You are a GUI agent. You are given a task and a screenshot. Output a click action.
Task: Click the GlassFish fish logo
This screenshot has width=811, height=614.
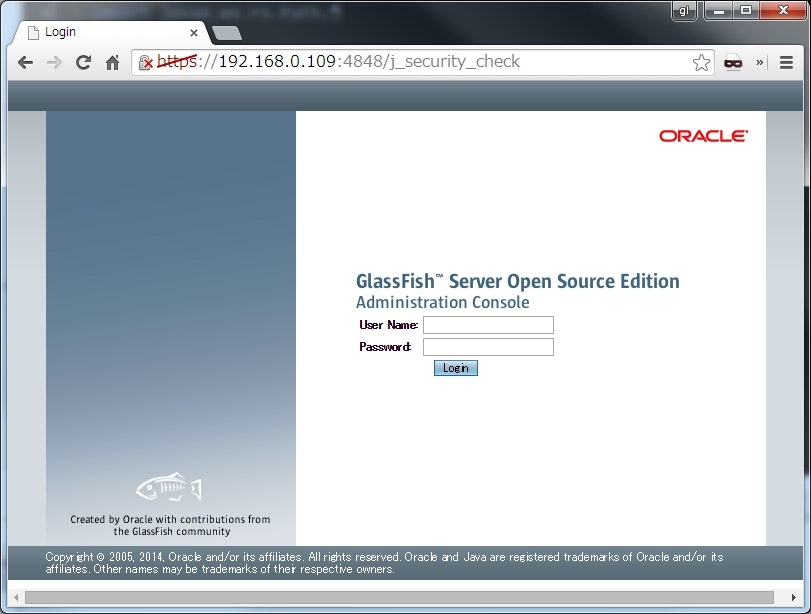tap(169, 487)
